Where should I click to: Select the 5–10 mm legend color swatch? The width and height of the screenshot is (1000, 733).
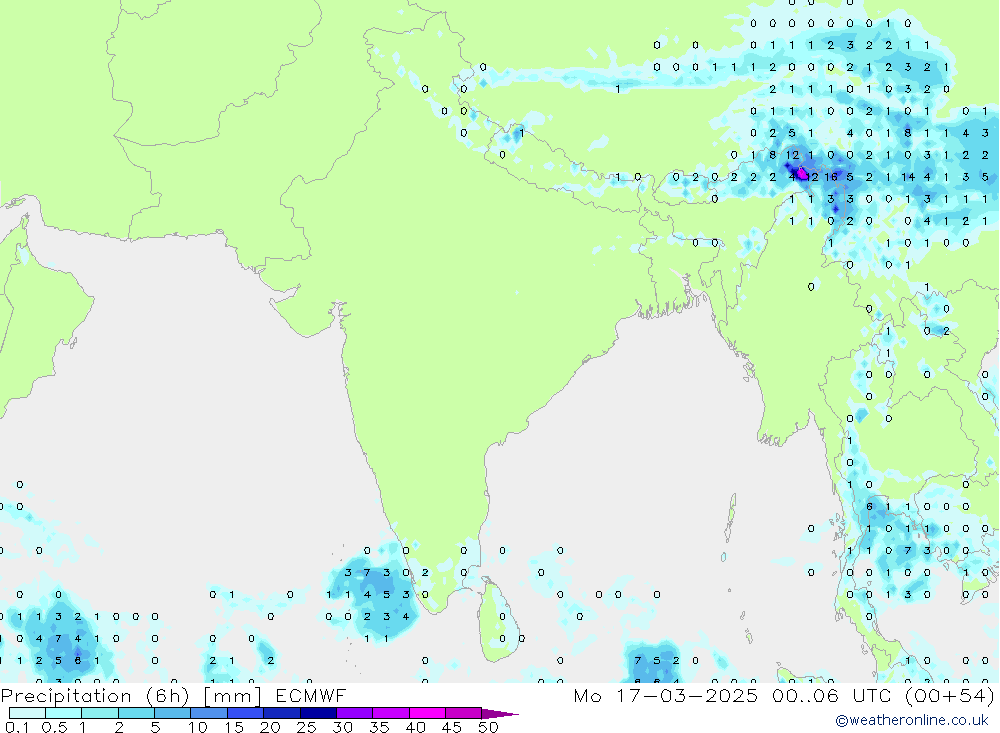click(x=172, y=713)
